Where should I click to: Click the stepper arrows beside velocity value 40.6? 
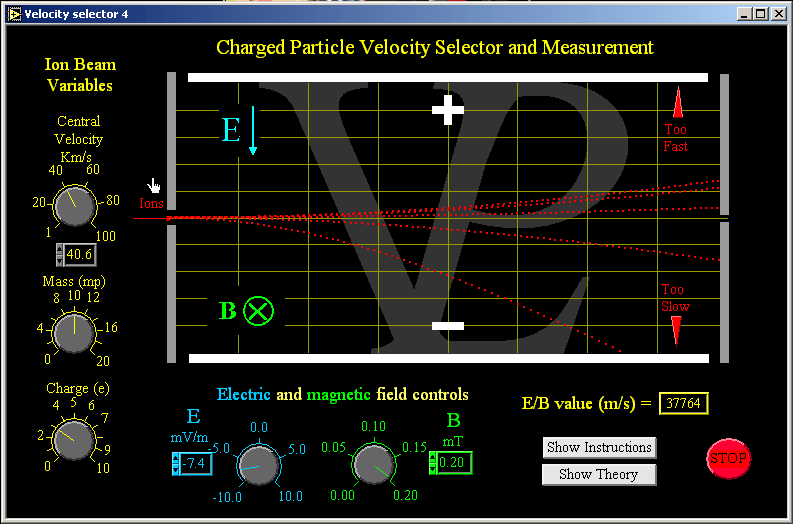click(x=60, y=254)
